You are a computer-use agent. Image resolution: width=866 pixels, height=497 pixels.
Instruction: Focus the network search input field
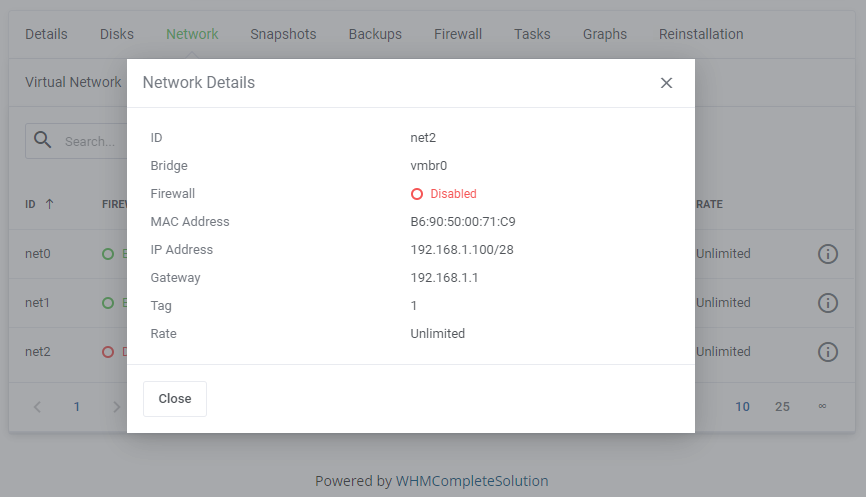coord(90,142)
